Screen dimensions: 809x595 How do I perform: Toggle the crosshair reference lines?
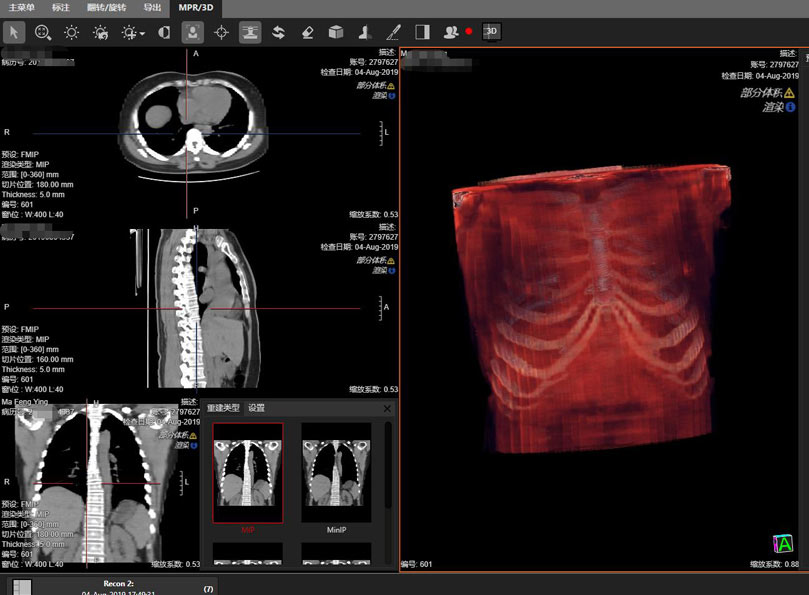coord(221,32)
